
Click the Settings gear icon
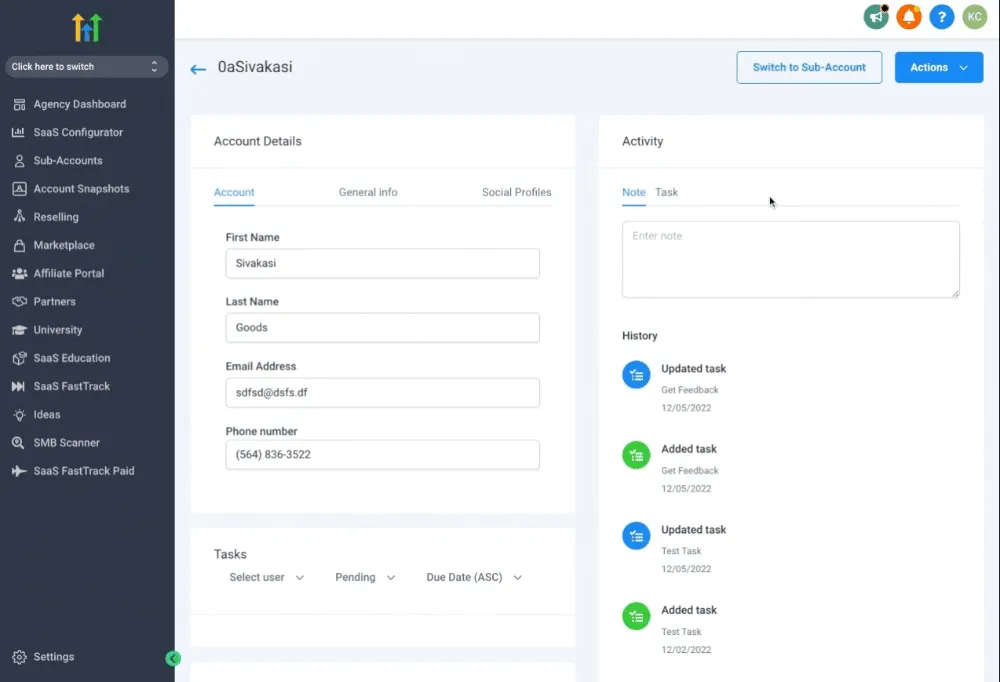(x=19, y=657)
